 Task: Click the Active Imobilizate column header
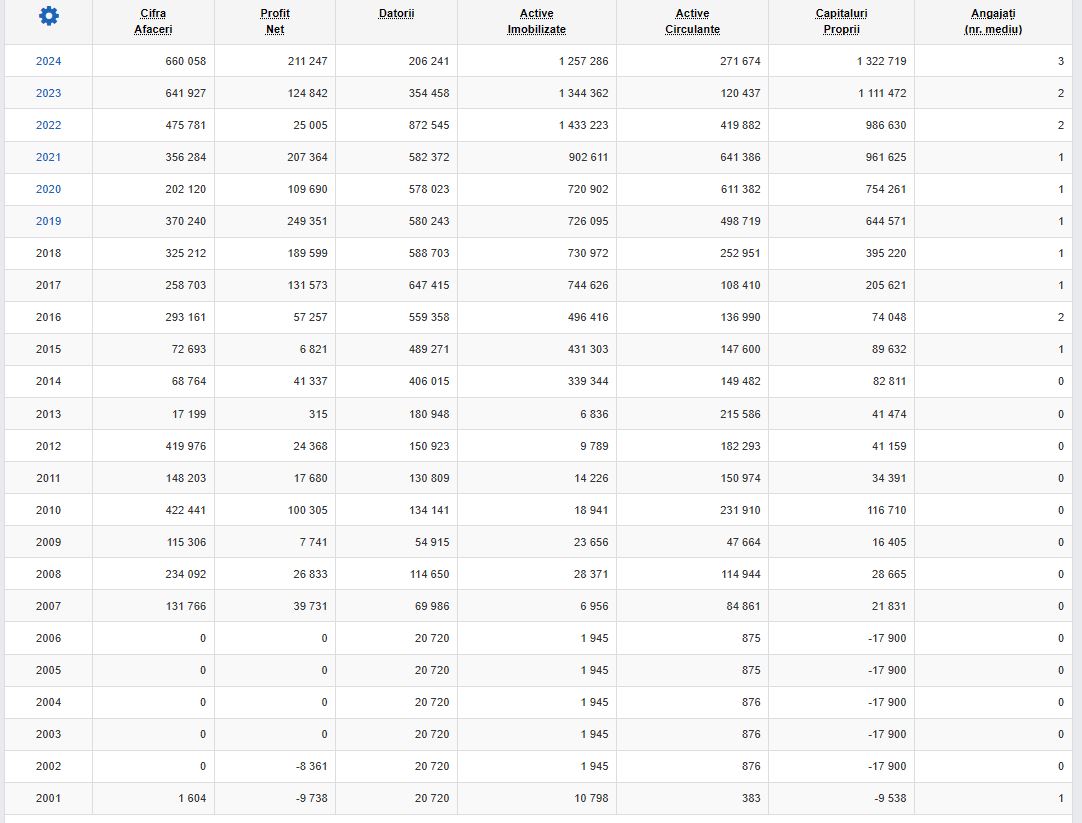[x=536, y=21]
